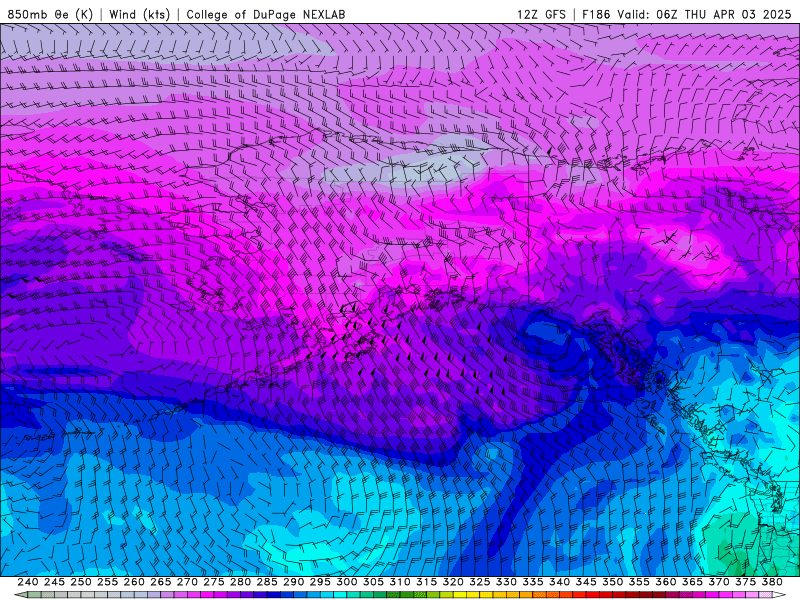The height and width of the screenshot is (600, 800).
Task: Click the 'F186' forecast hour label
Action: pos(596,14)
